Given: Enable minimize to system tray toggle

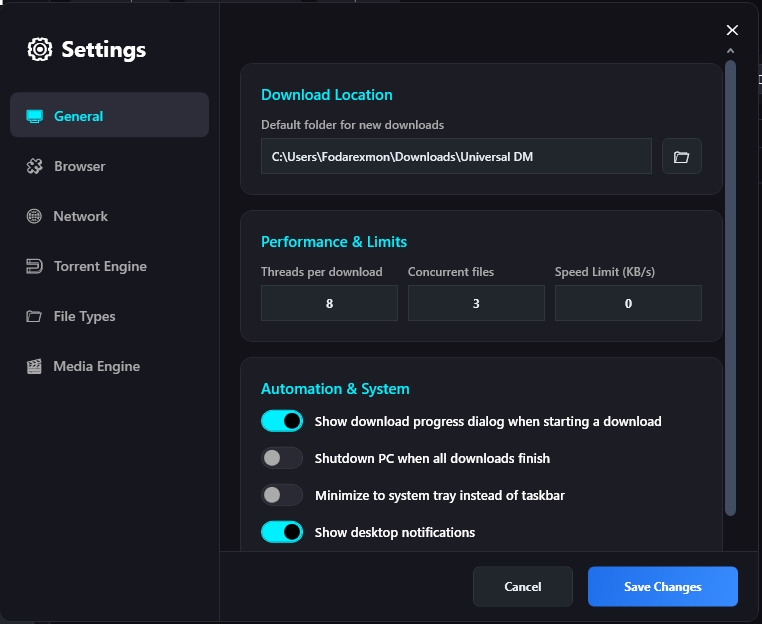Looking at the screenshot, I should (x=282, y=495).
